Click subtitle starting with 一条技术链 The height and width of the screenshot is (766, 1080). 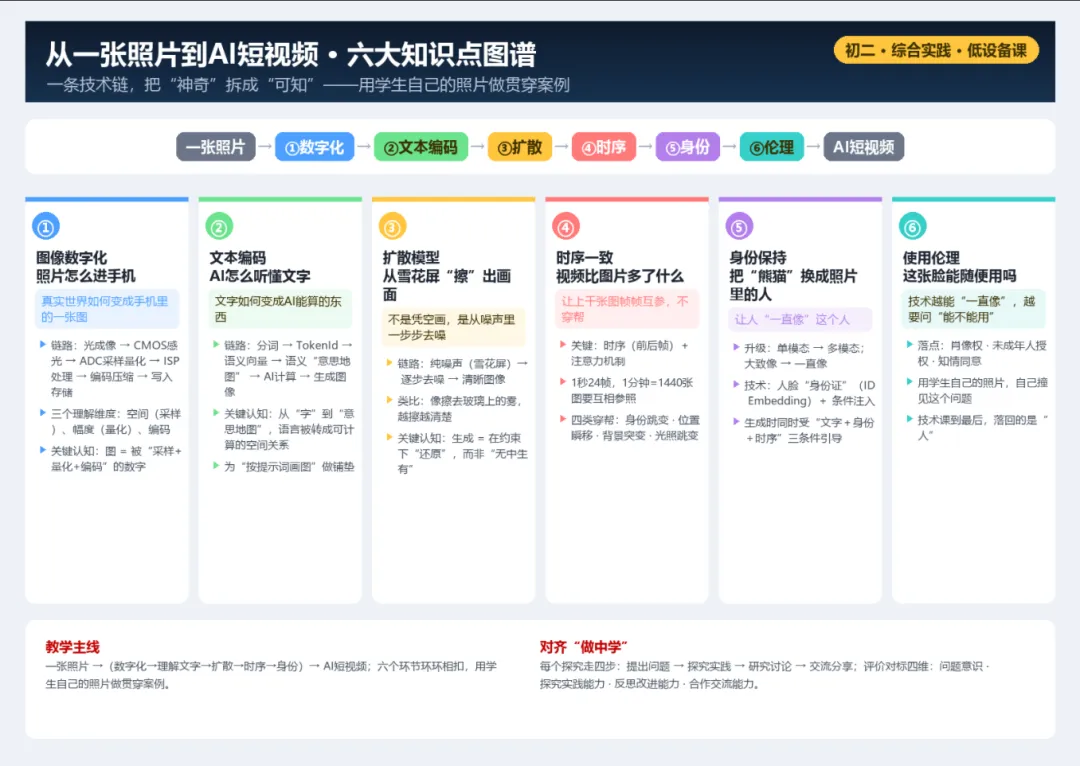point(308,85)
